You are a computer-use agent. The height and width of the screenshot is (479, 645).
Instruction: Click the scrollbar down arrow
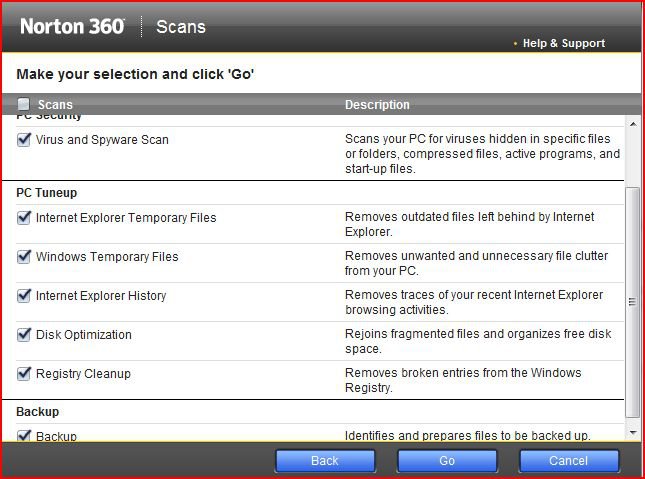coord(633,432)
